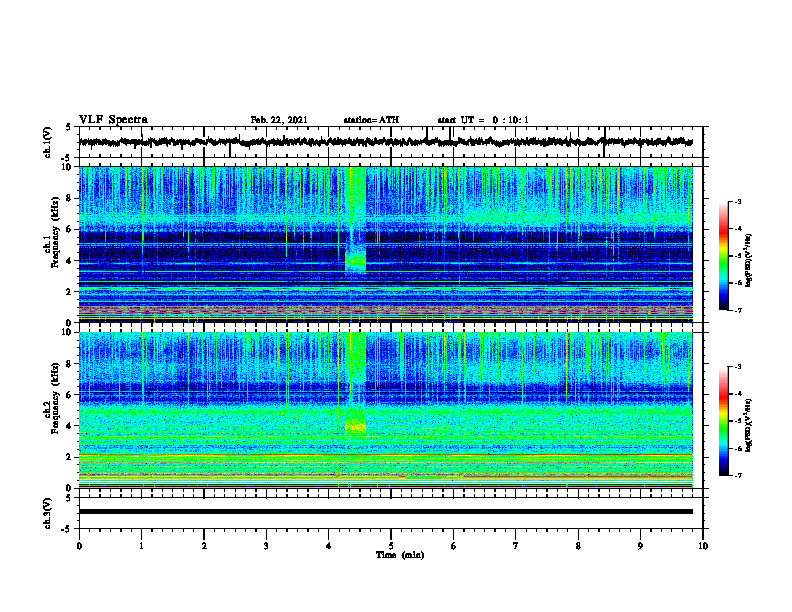
Task: Click the "VLF Spectra" title text
Action: click(x=113, y=120)
